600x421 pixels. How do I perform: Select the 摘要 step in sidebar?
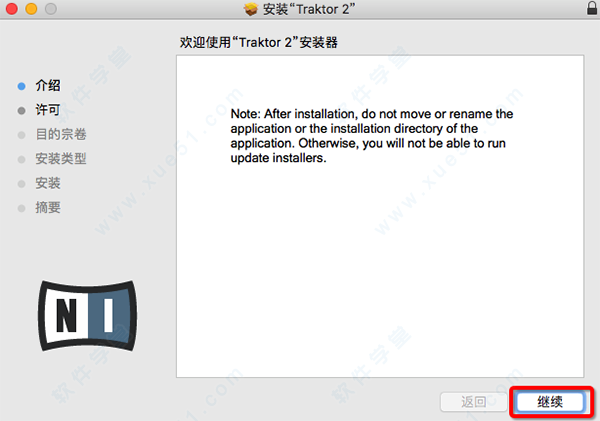point(48,207)
